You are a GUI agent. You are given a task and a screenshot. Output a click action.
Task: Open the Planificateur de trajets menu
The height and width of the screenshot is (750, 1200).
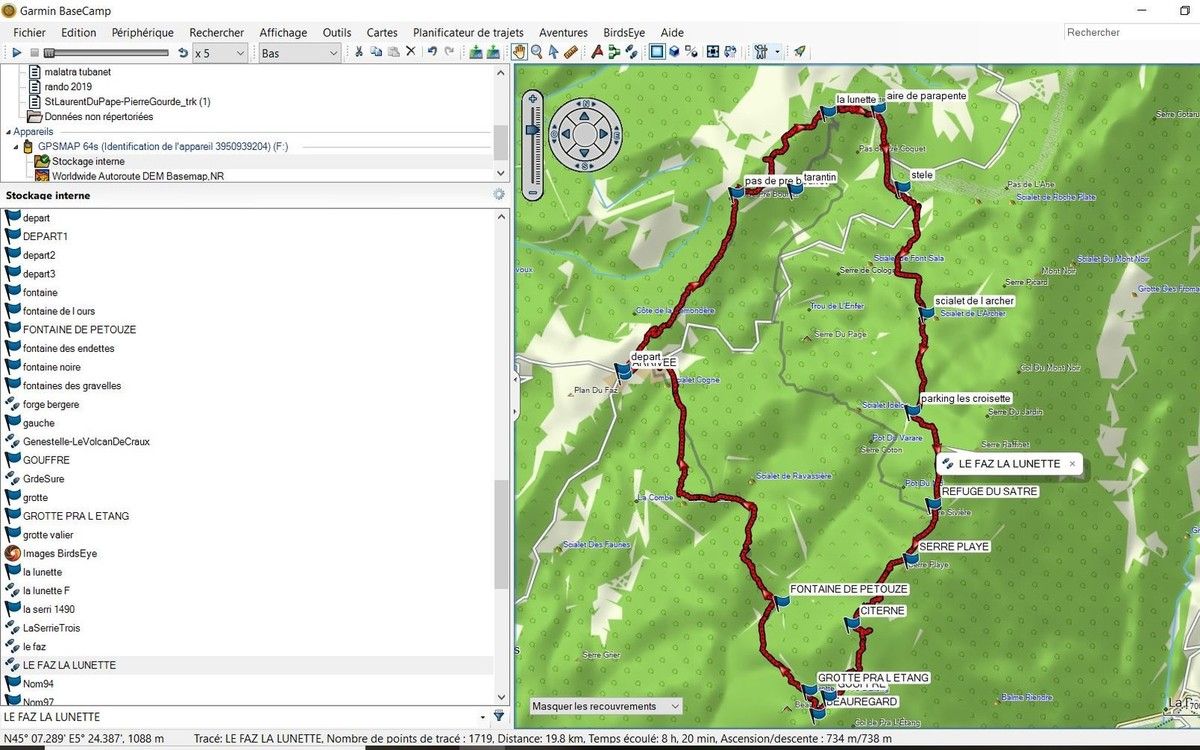point(468,32)
